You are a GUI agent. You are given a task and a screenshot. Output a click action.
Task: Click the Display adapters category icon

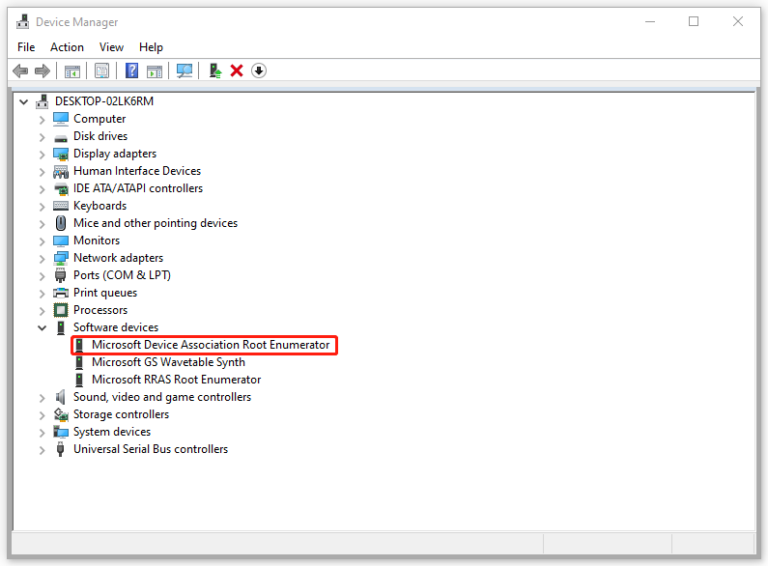(x=61, y=154)
